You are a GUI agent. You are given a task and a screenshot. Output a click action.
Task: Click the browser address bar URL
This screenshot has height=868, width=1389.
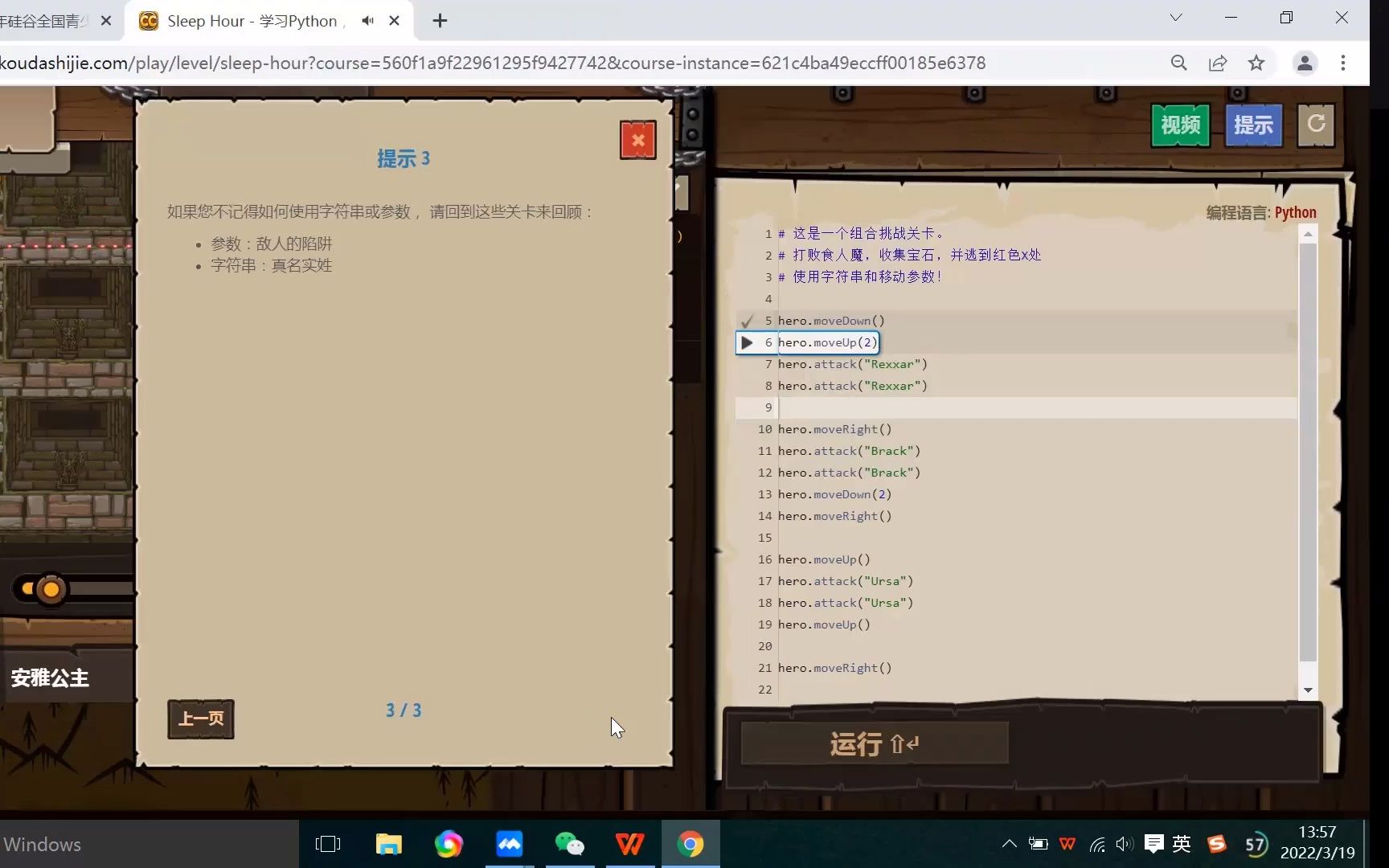pyautogui.click(x=492, y=63)
